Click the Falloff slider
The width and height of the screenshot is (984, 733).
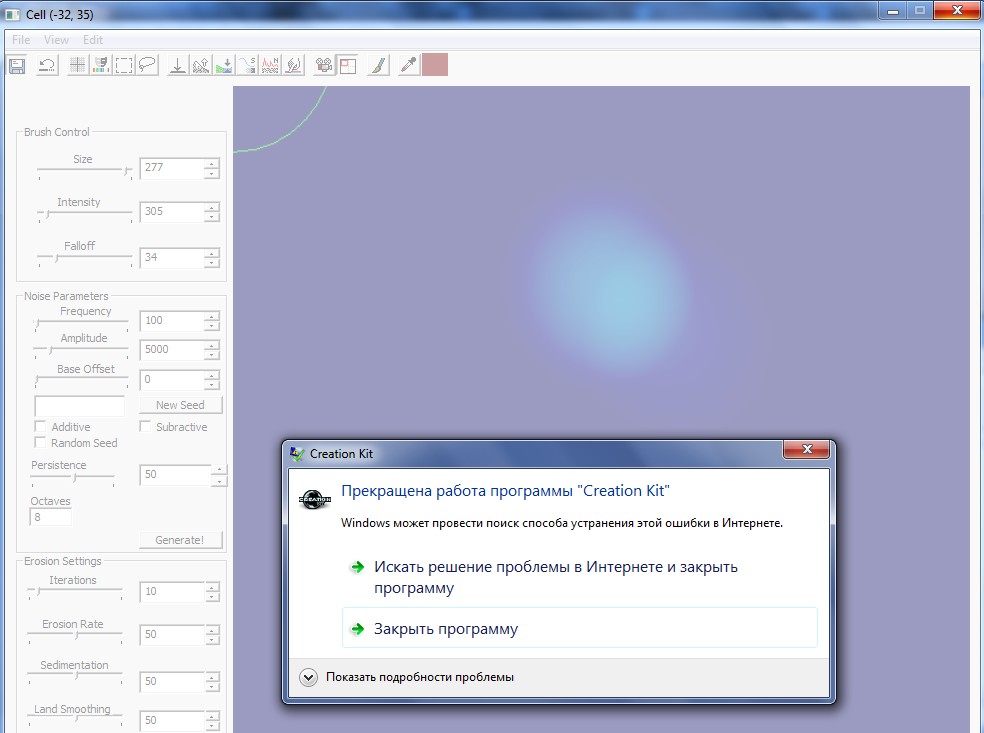[x=85, y=259]
